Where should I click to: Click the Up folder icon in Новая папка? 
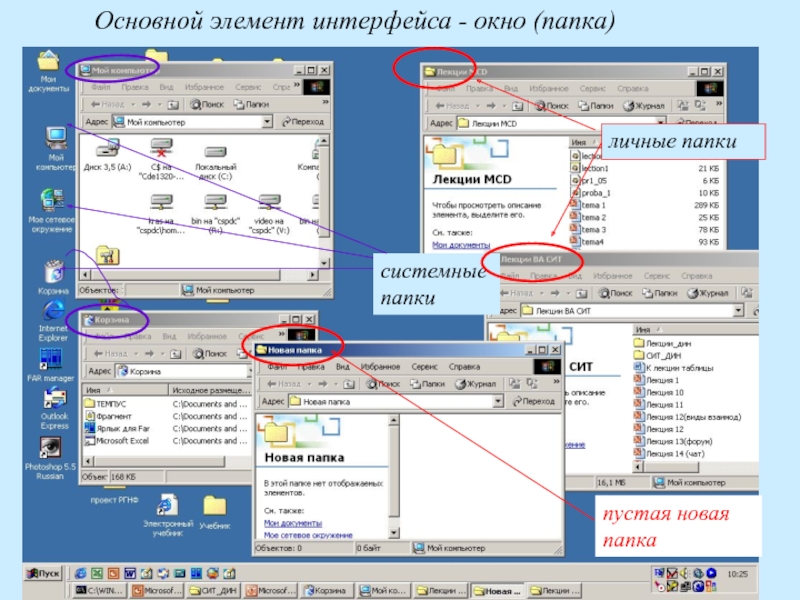[348, 384]
